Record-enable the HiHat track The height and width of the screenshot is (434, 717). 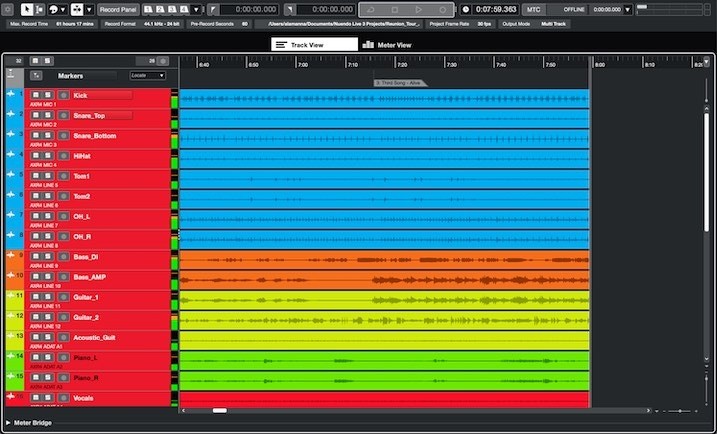pos(64,155)
